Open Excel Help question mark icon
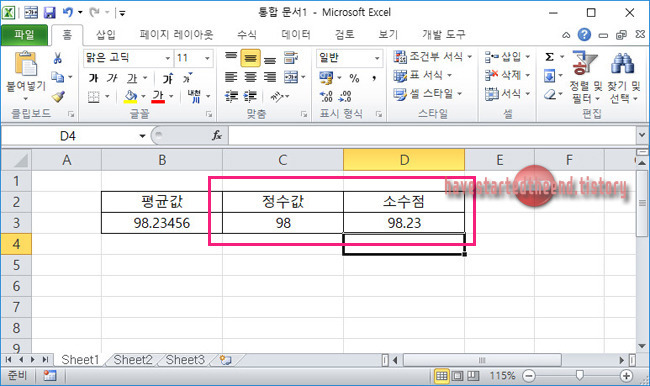This screenshot has width=650, height=386. [584, 35]
